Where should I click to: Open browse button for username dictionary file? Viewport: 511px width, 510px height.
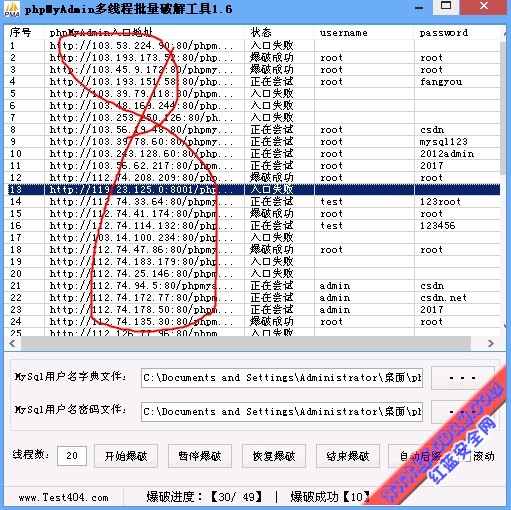point(462,378)
